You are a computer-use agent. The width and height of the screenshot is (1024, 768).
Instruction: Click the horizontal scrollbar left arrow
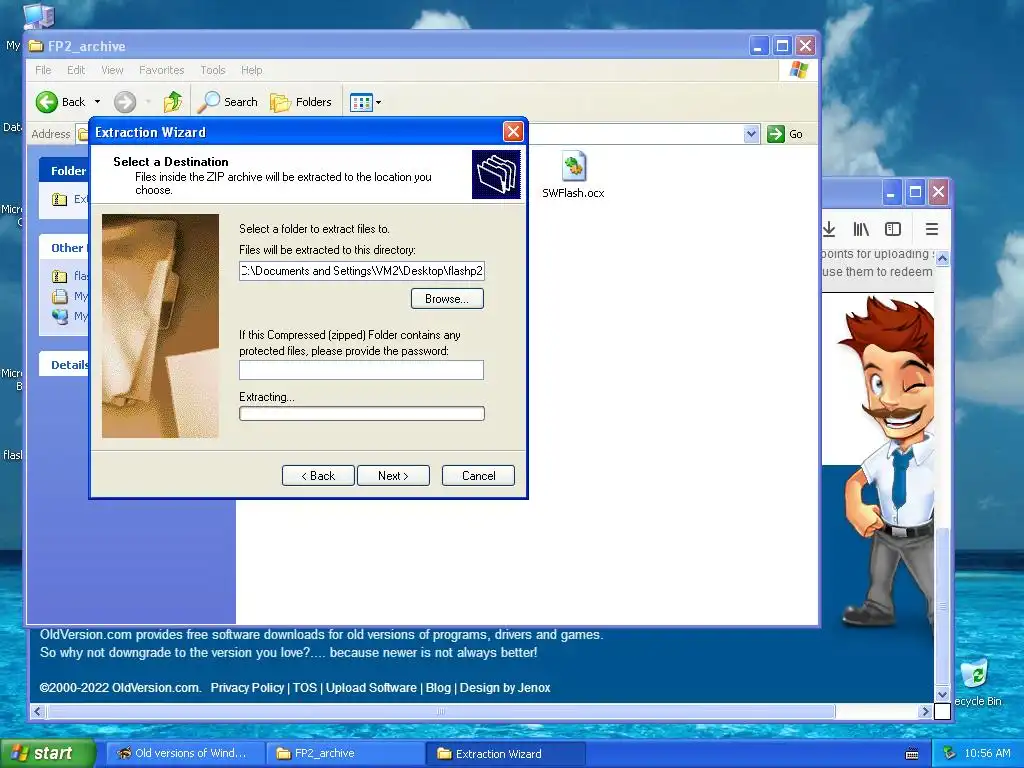click(37, 711)
